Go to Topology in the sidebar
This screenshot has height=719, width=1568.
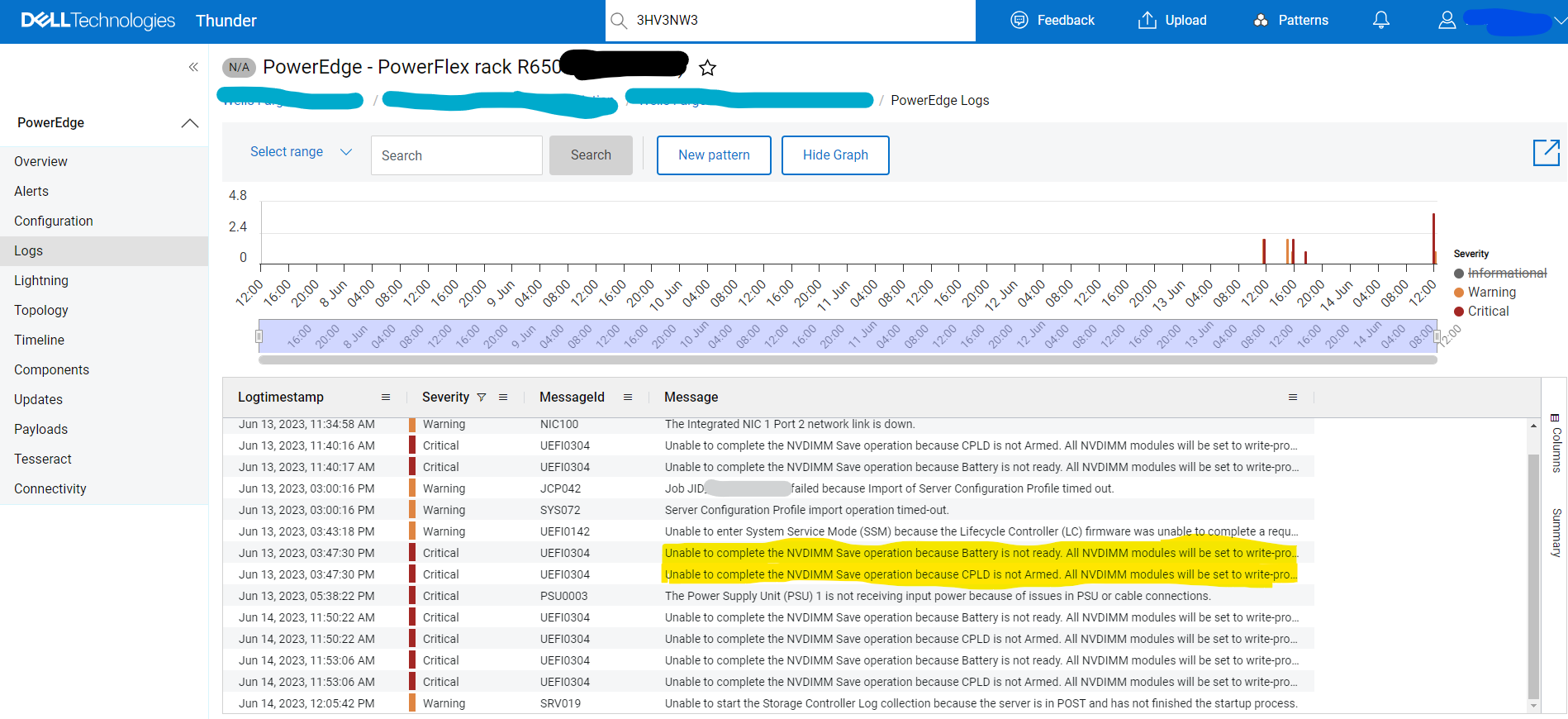(41, 310)
